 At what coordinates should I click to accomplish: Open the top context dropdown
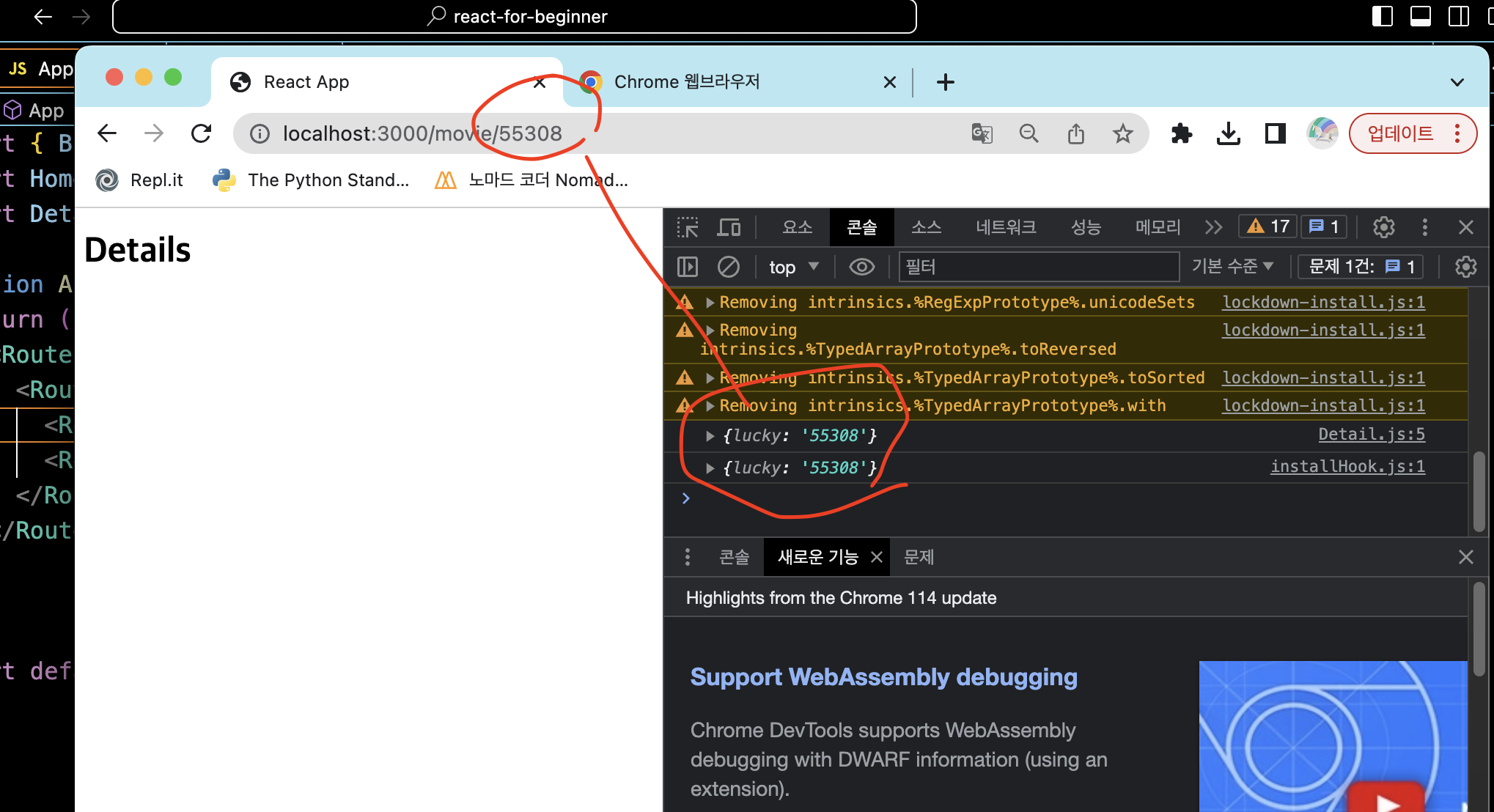793,267
